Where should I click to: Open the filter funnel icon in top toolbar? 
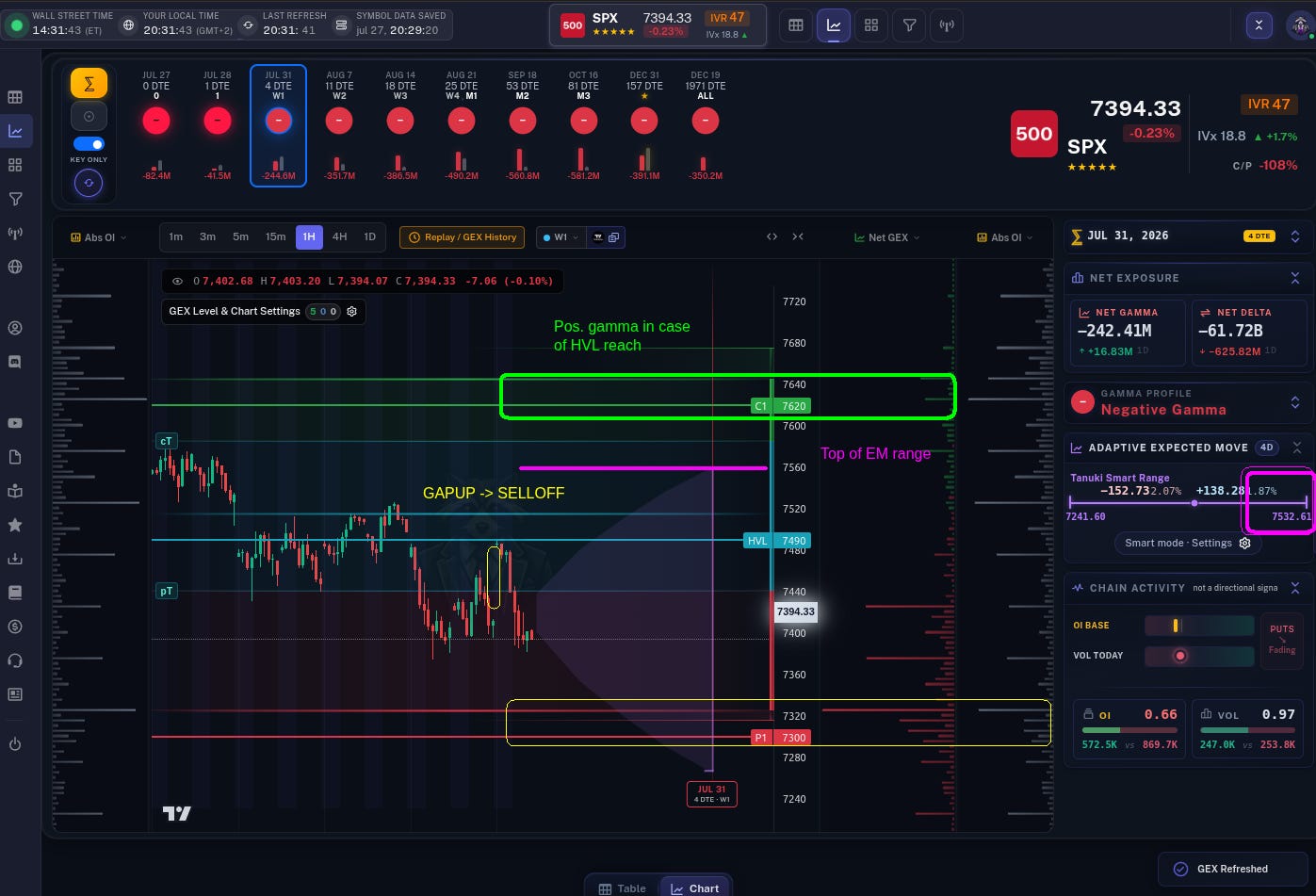click(909, 25)
